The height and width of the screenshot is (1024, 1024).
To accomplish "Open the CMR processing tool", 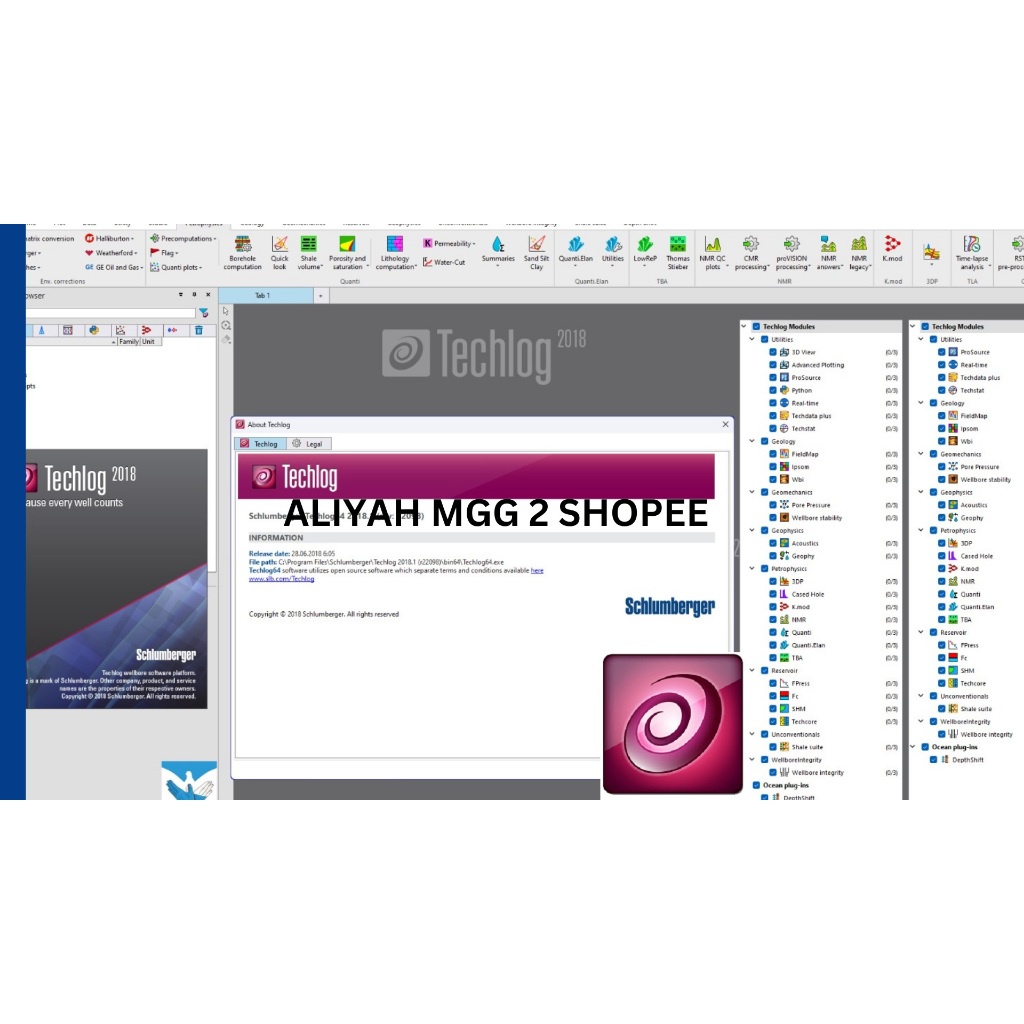I will (751, 253).
